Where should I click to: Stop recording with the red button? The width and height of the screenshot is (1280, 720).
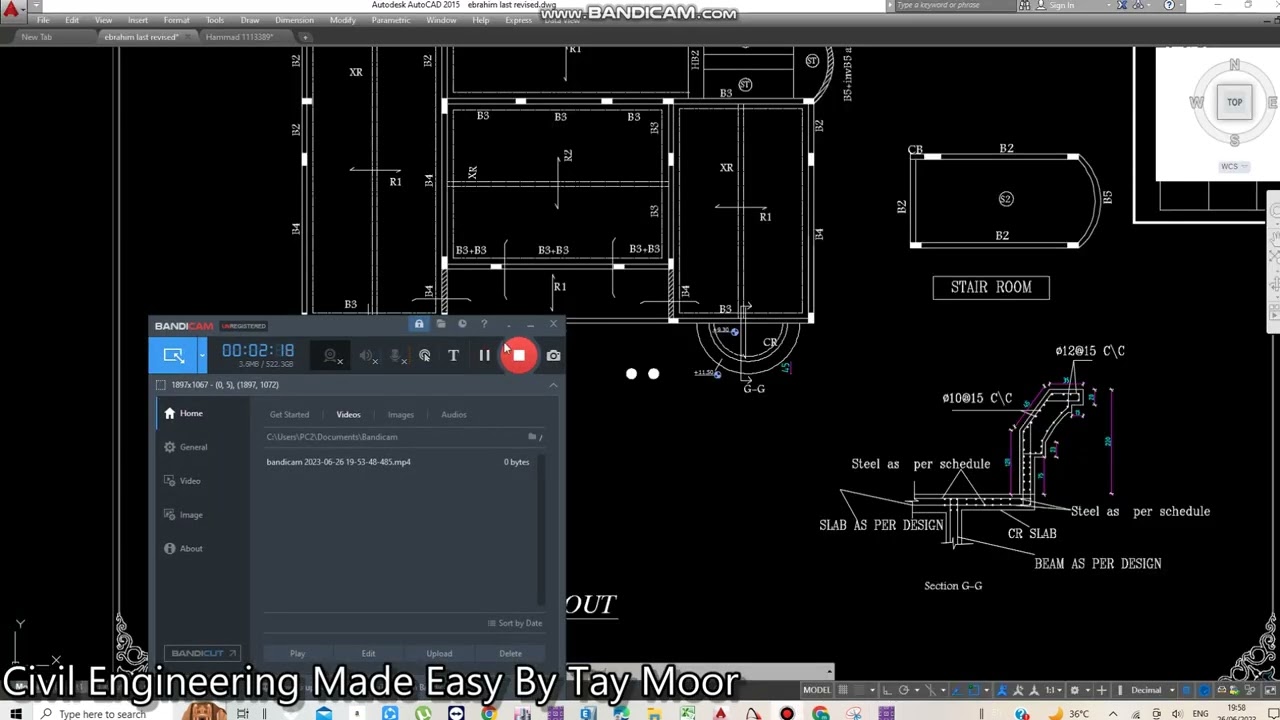518,355
